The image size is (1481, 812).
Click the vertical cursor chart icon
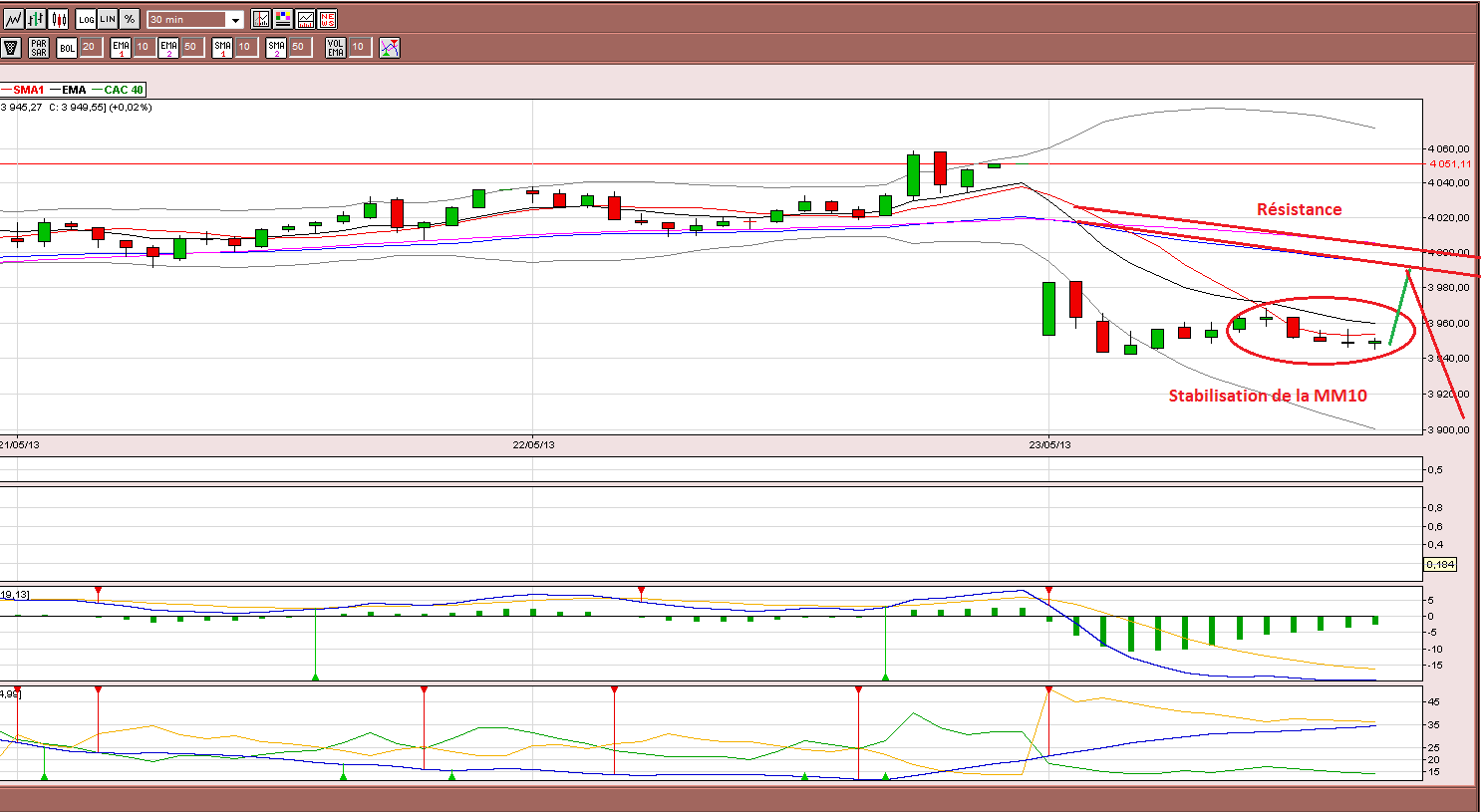(x=261, y=19)
